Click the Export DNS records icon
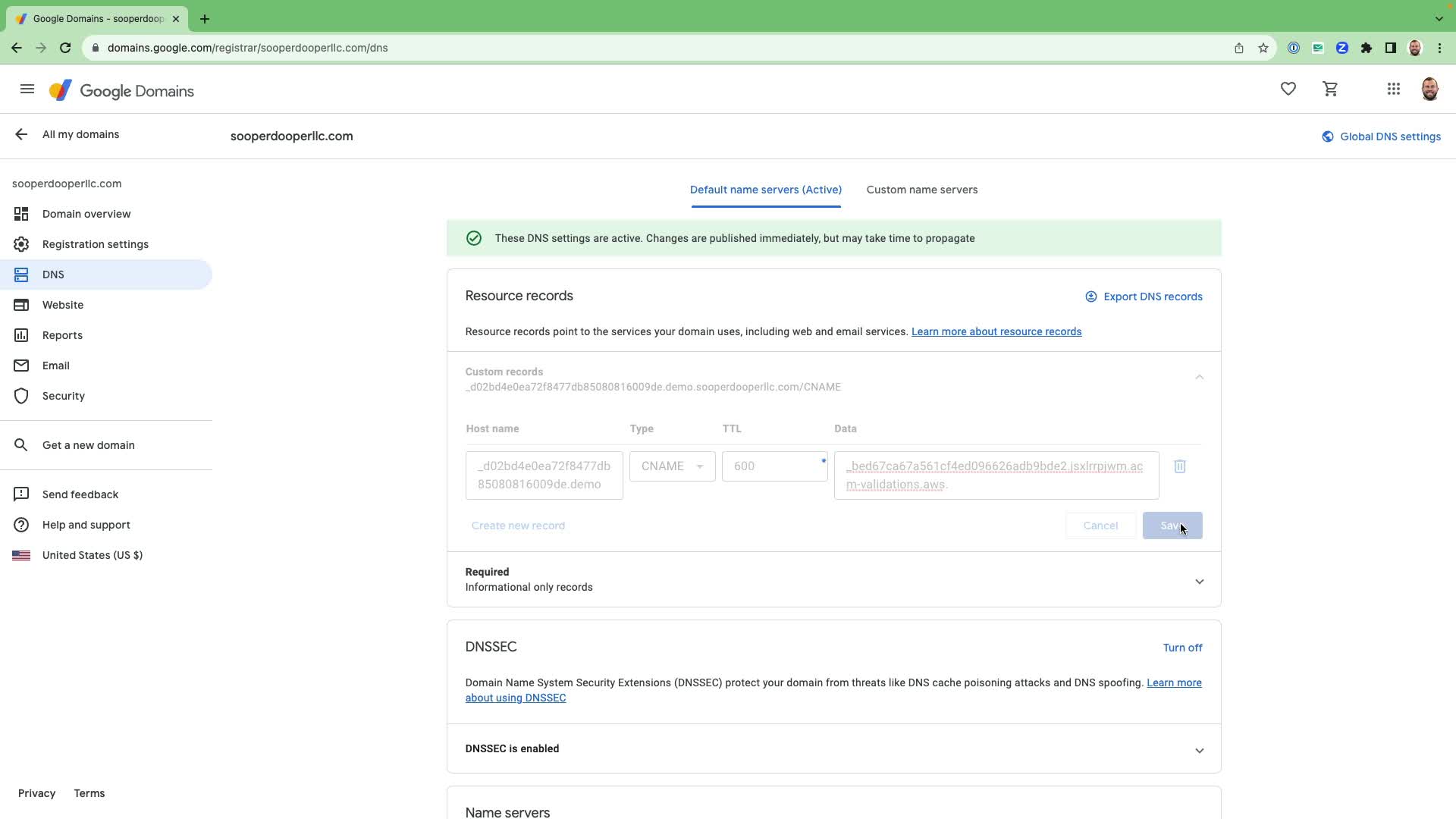Image resolution: width=1456 pixels, height=819 pixels. coord(1090,297)
